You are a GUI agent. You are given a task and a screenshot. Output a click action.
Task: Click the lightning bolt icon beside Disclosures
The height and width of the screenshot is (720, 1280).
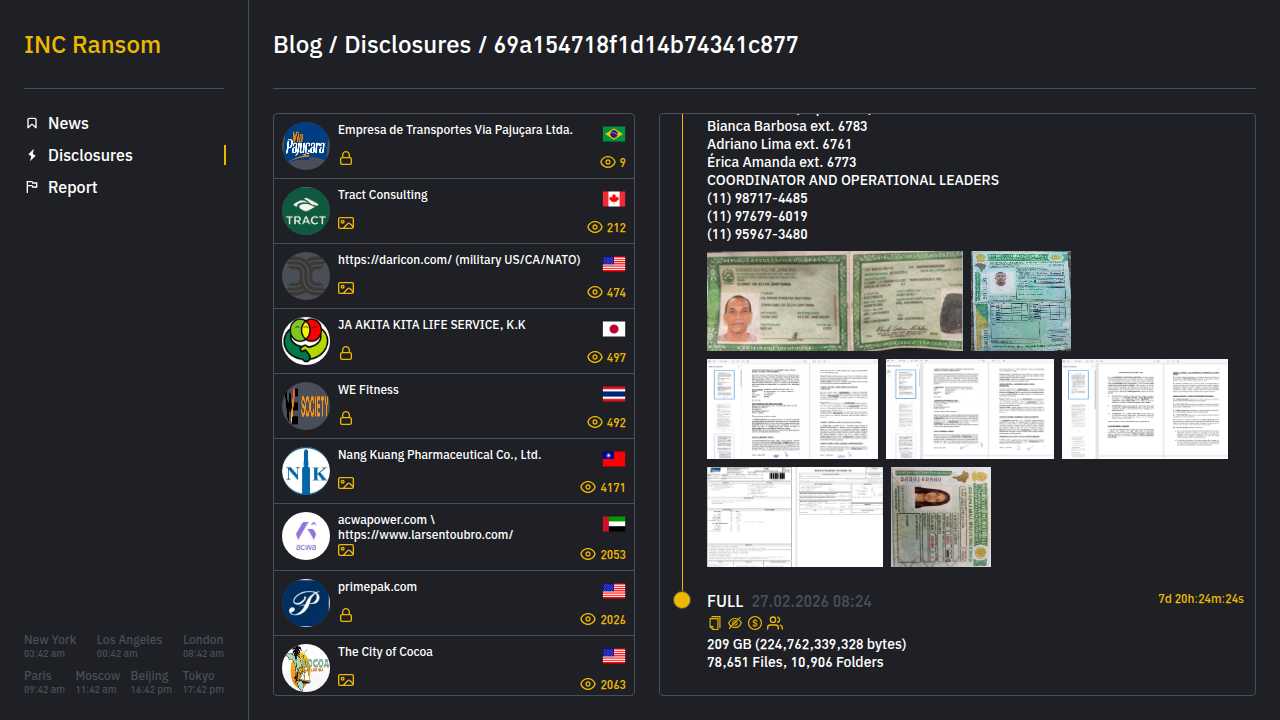point(32,155)
